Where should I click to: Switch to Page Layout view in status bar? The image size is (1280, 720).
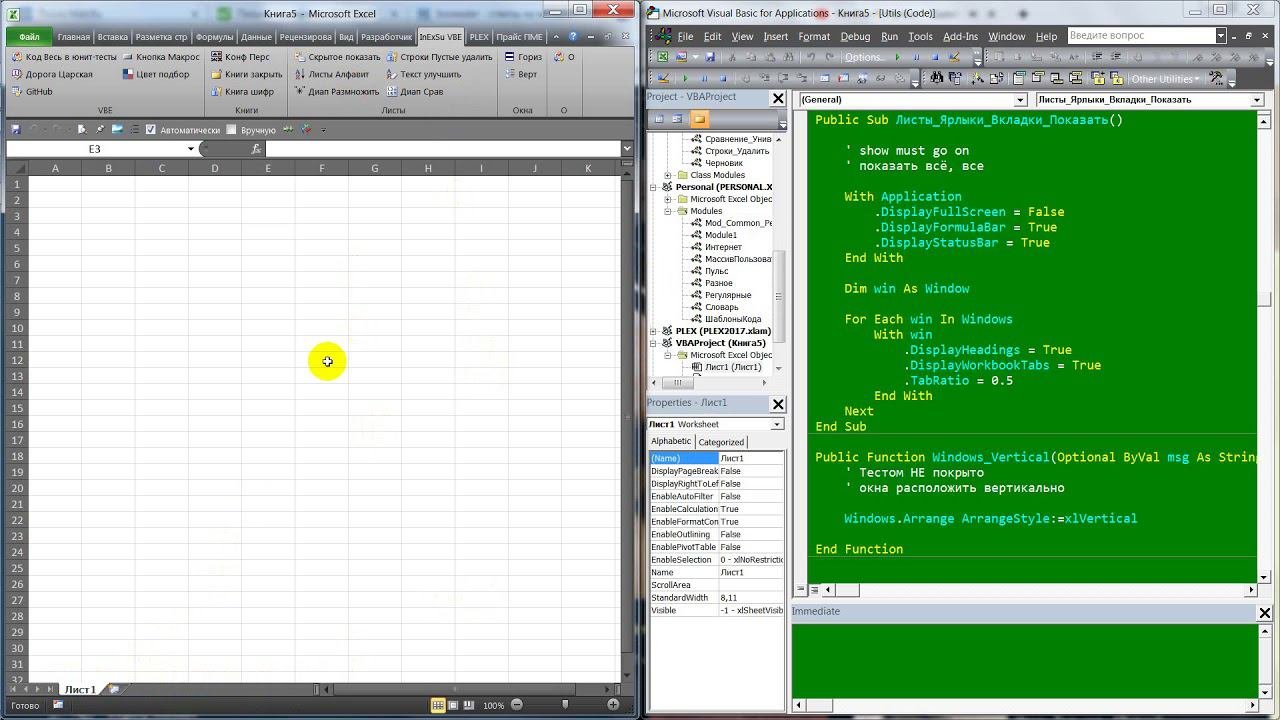click(x=454, y=705)
